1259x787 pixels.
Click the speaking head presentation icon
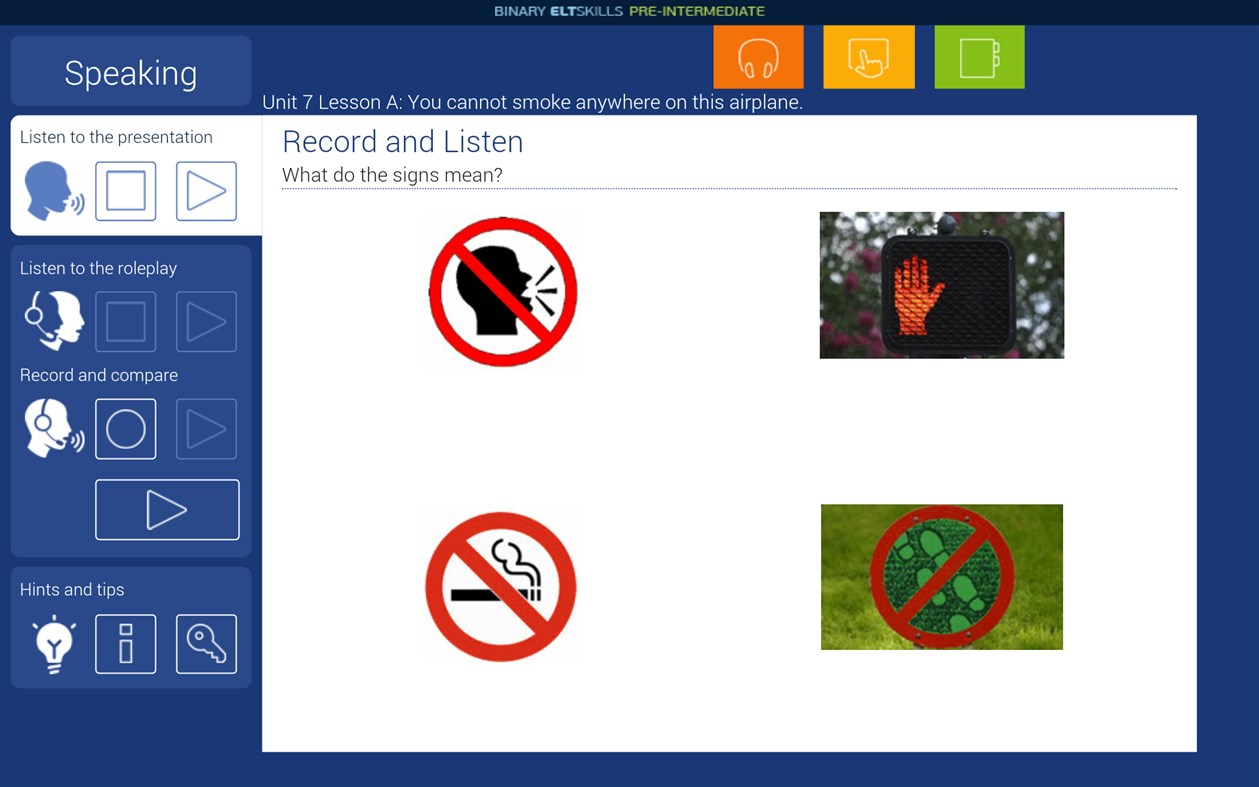point(54,191)
